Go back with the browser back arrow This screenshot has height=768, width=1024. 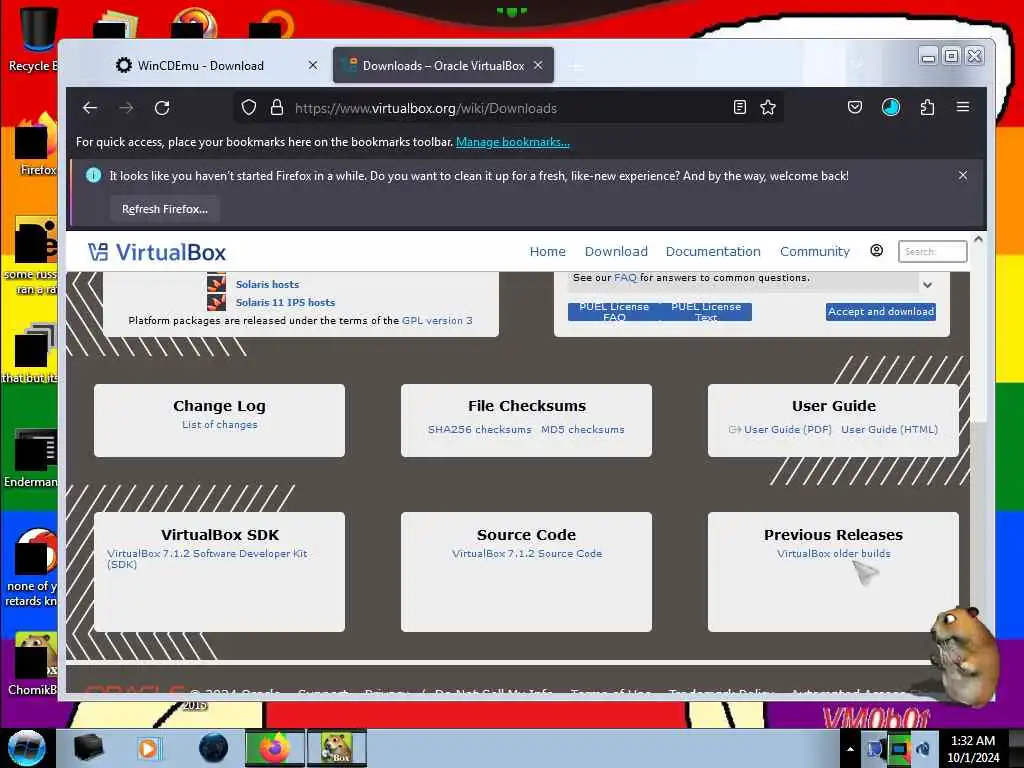[90, 108]
